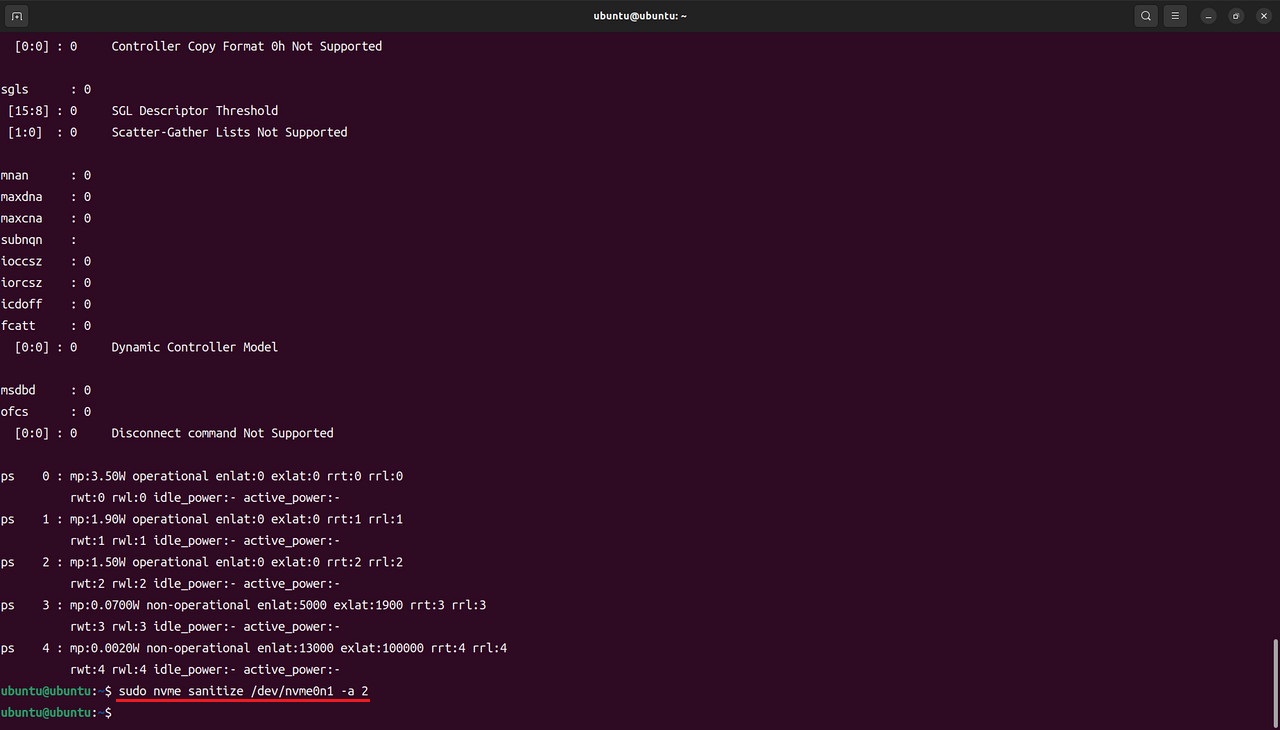This screenshot has width=1280, height=730.
Task: Click the 'mp:0.0020W non-operational' line
Action: (x=254, y=648)
